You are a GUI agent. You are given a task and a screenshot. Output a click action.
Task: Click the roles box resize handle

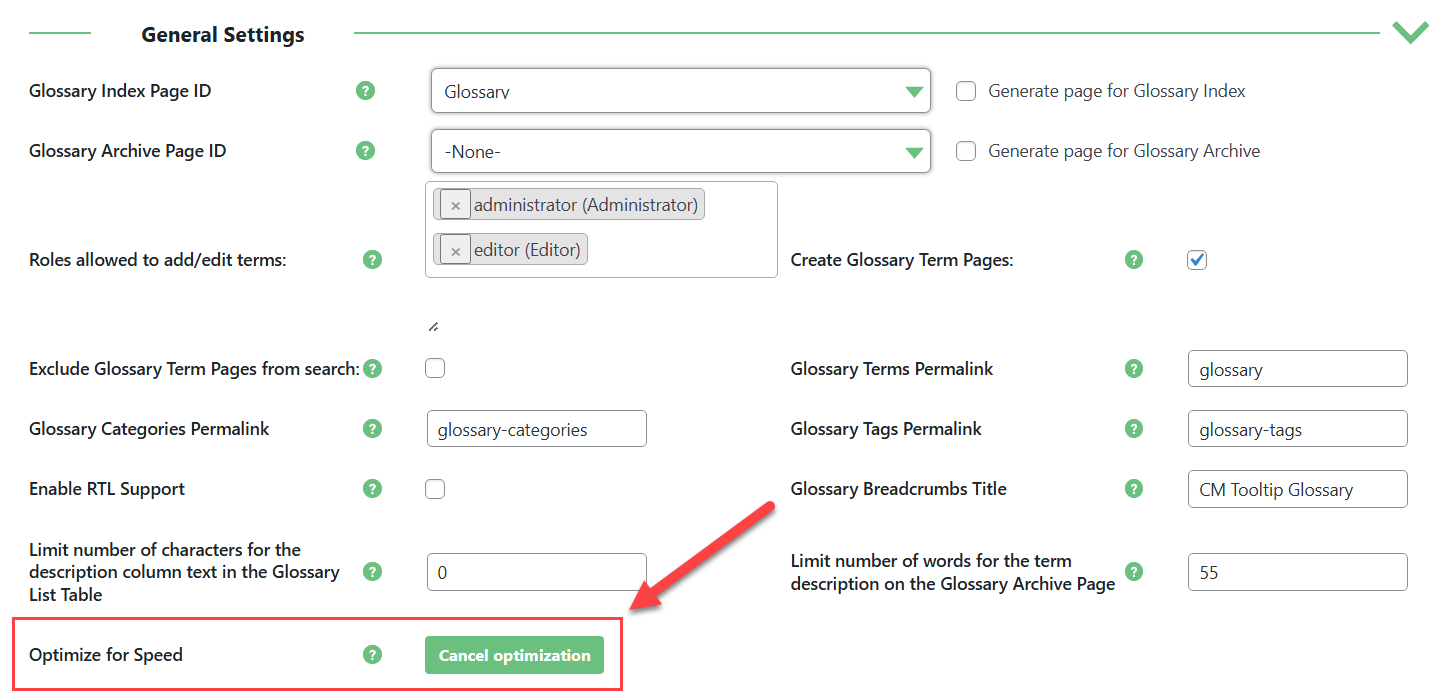pos(433,327)
